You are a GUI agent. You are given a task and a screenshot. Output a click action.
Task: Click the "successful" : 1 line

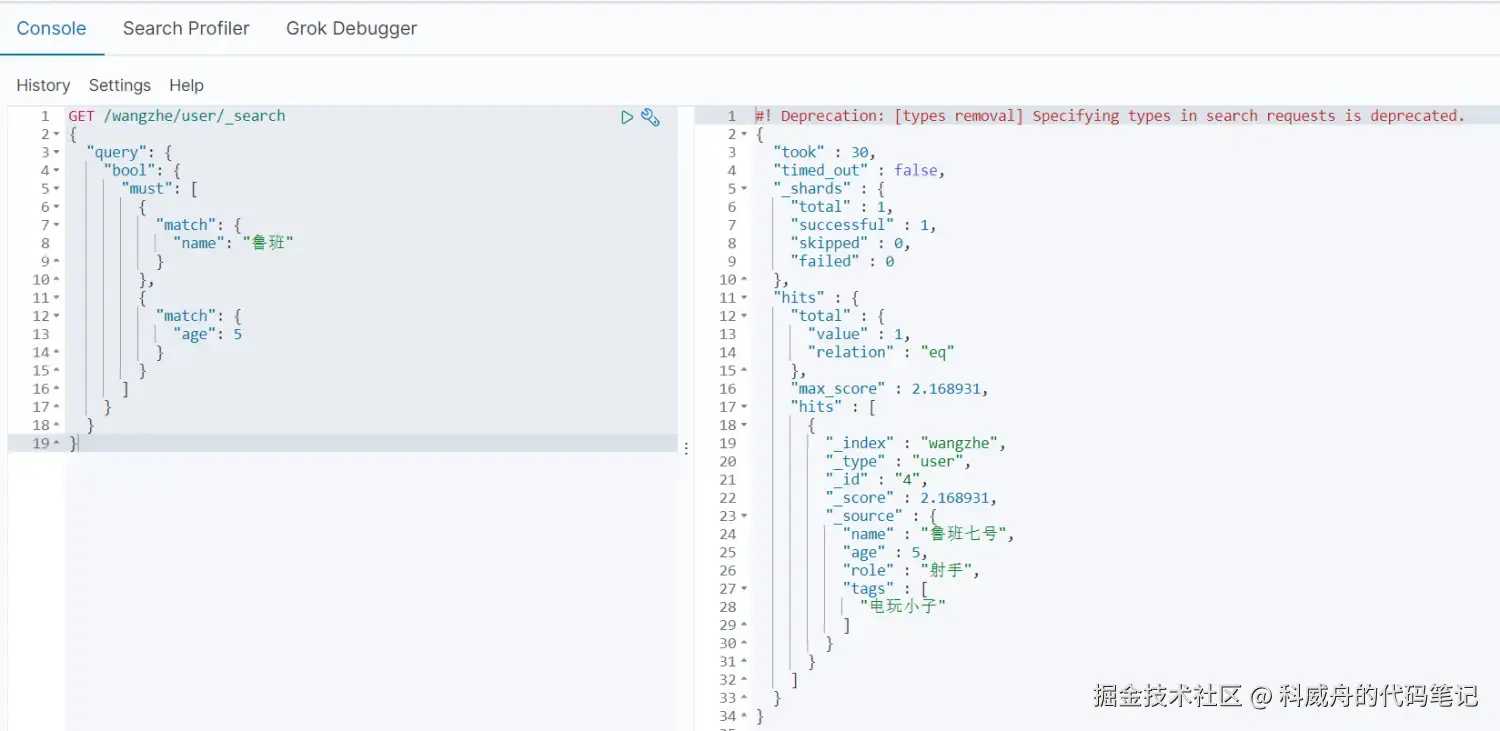863,225
